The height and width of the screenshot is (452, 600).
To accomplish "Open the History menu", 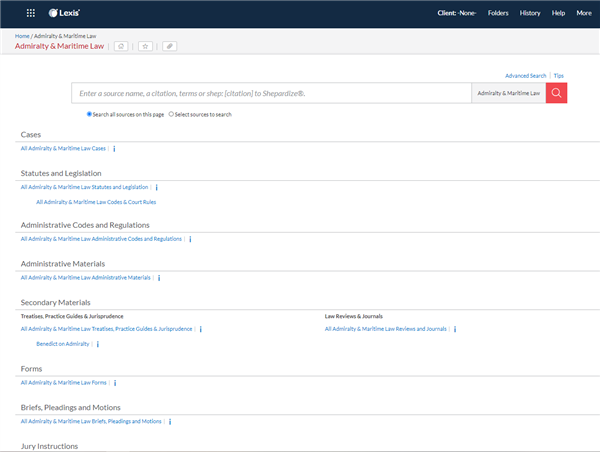I will tap(530, 13).
